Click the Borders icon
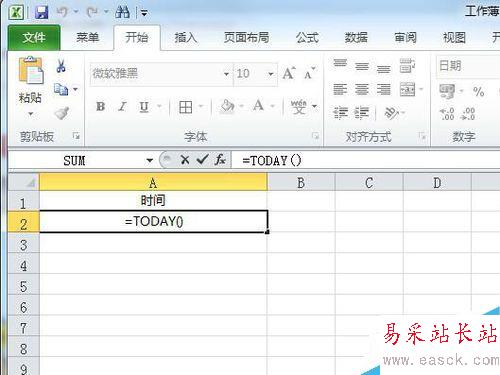 tap(186, 107)
